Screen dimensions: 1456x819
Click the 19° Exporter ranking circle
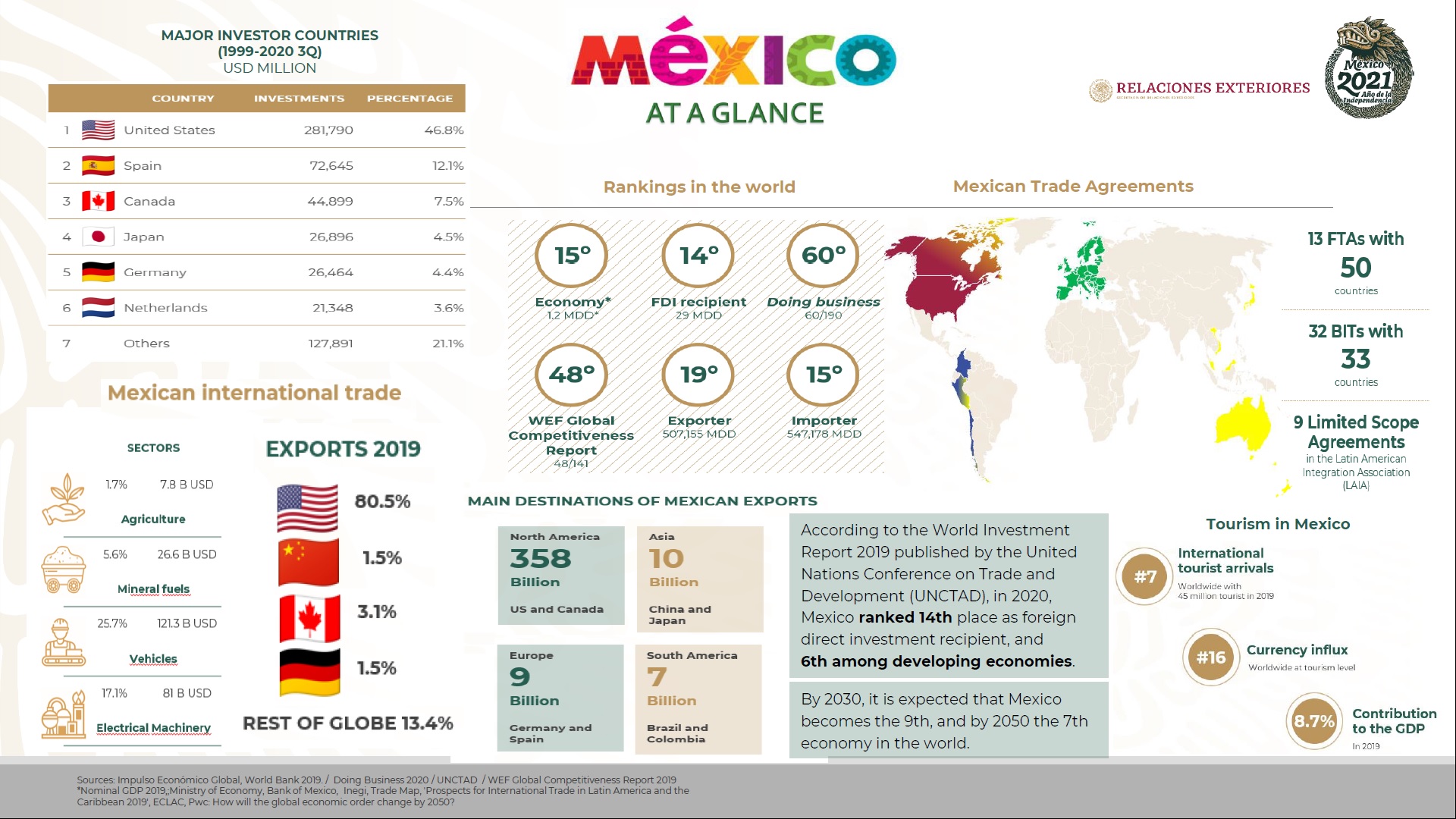[698, 375]
